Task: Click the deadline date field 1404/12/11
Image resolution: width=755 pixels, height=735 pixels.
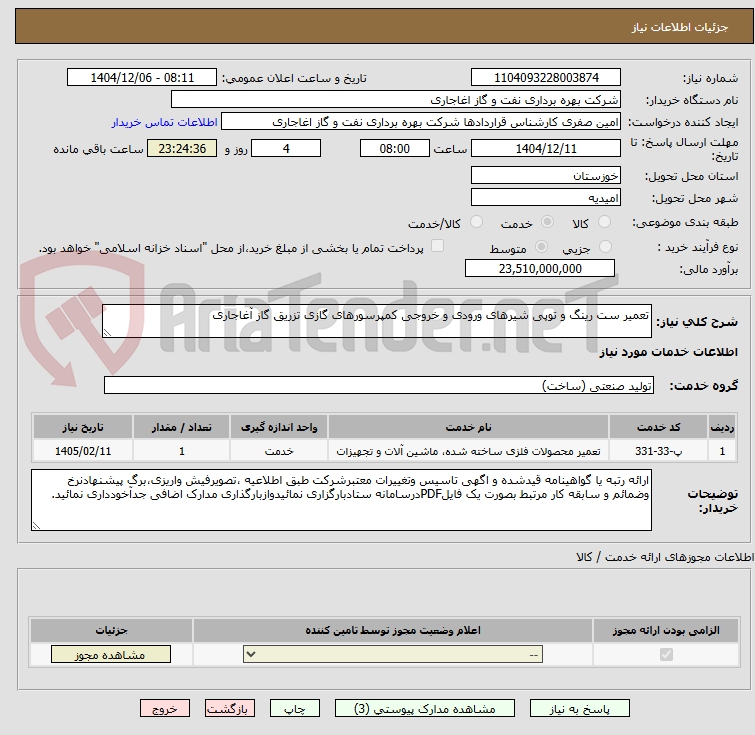Action: tap(546, 148)
